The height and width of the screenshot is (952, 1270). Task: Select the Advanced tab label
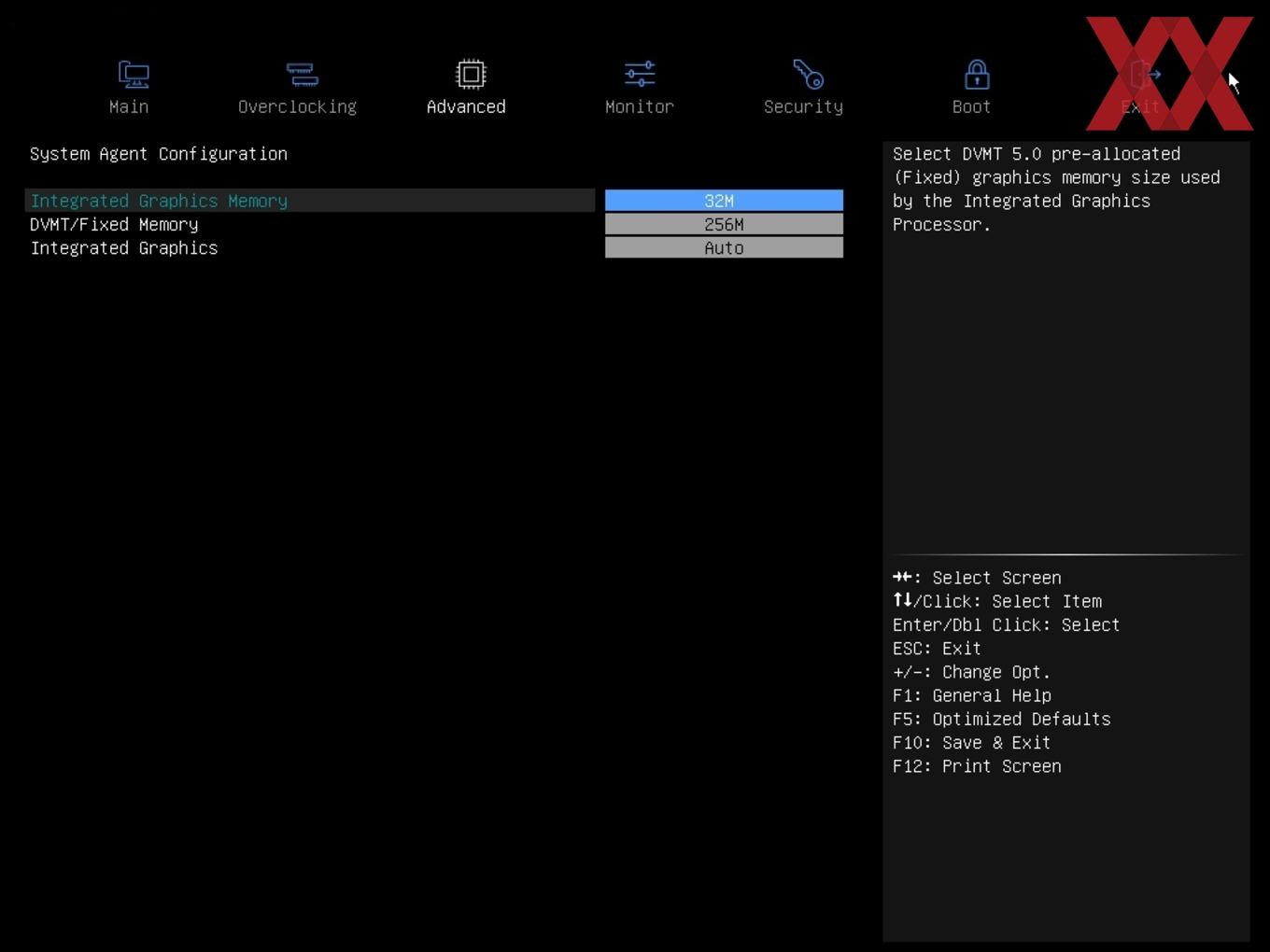(x=466, y=106)
